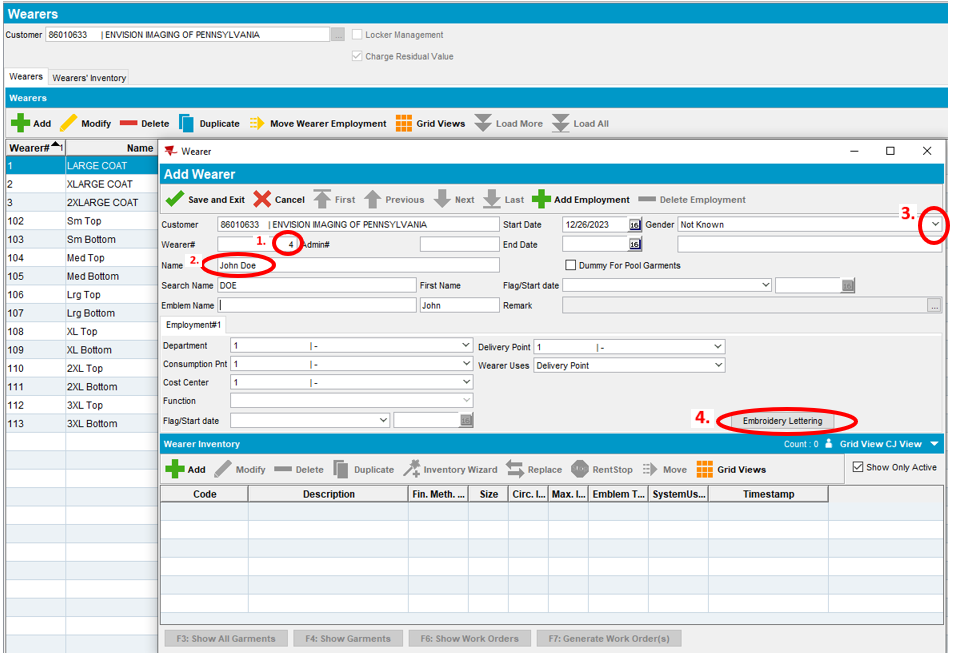
Task: Click the Add Employment plus icon
Action: pos(541,199)
